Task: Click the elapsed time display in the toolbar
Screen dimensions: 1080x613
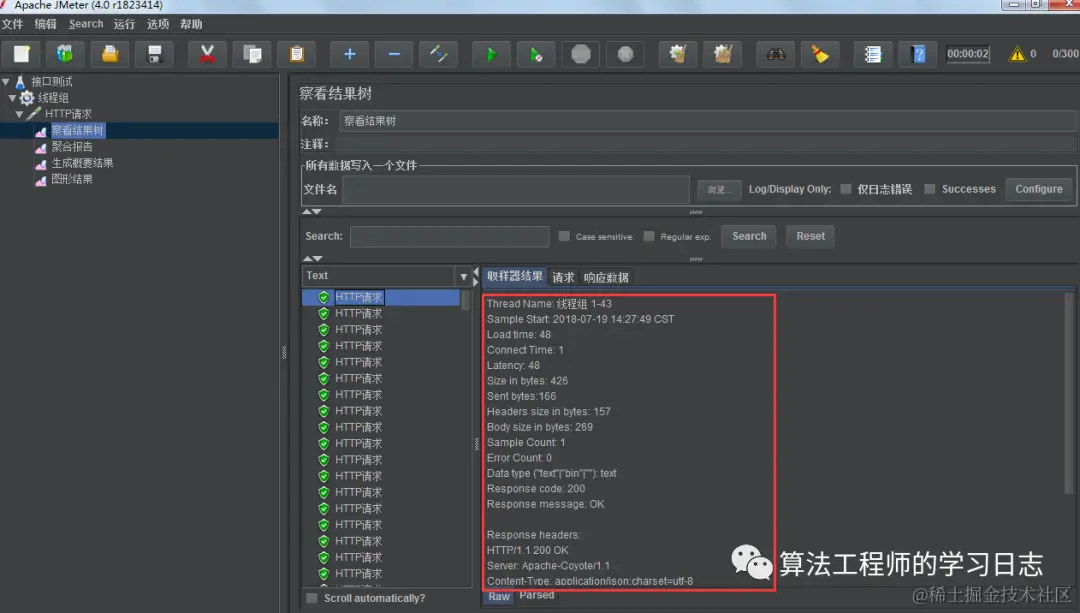Action: [x=967, y=54]
